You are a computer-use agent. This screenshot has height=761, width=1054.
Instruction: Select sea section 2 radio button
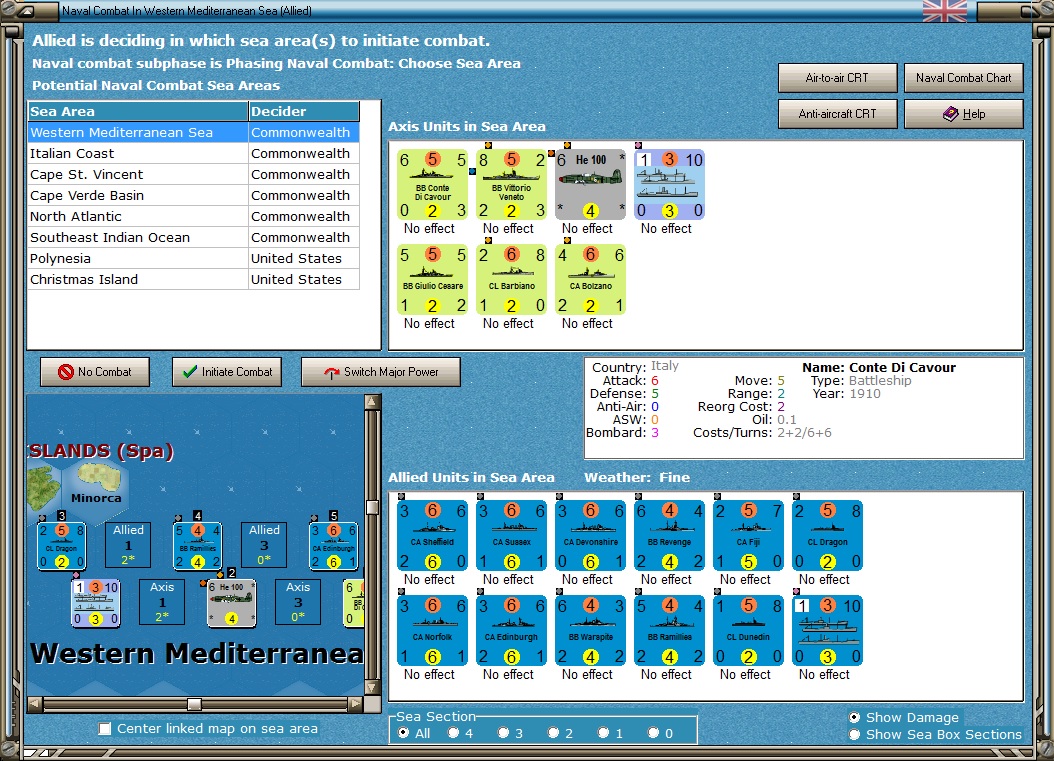[x=553, y=733]
